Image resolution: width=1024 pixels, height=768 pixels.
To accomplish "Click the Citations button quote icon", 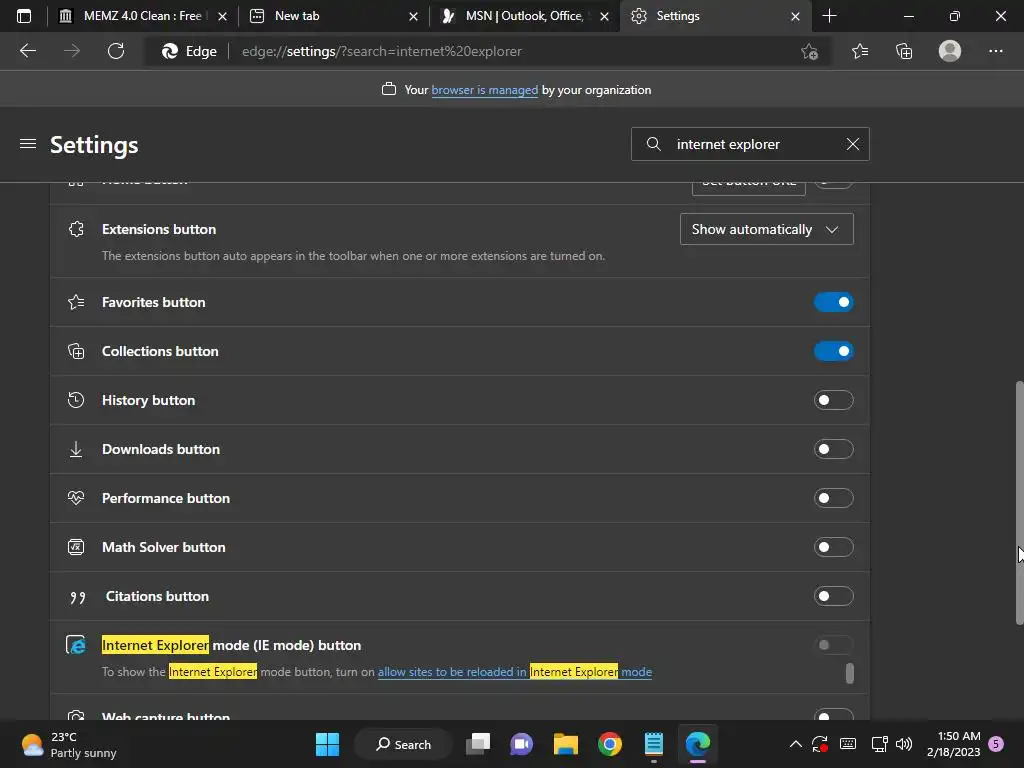I will coord(78,597).
